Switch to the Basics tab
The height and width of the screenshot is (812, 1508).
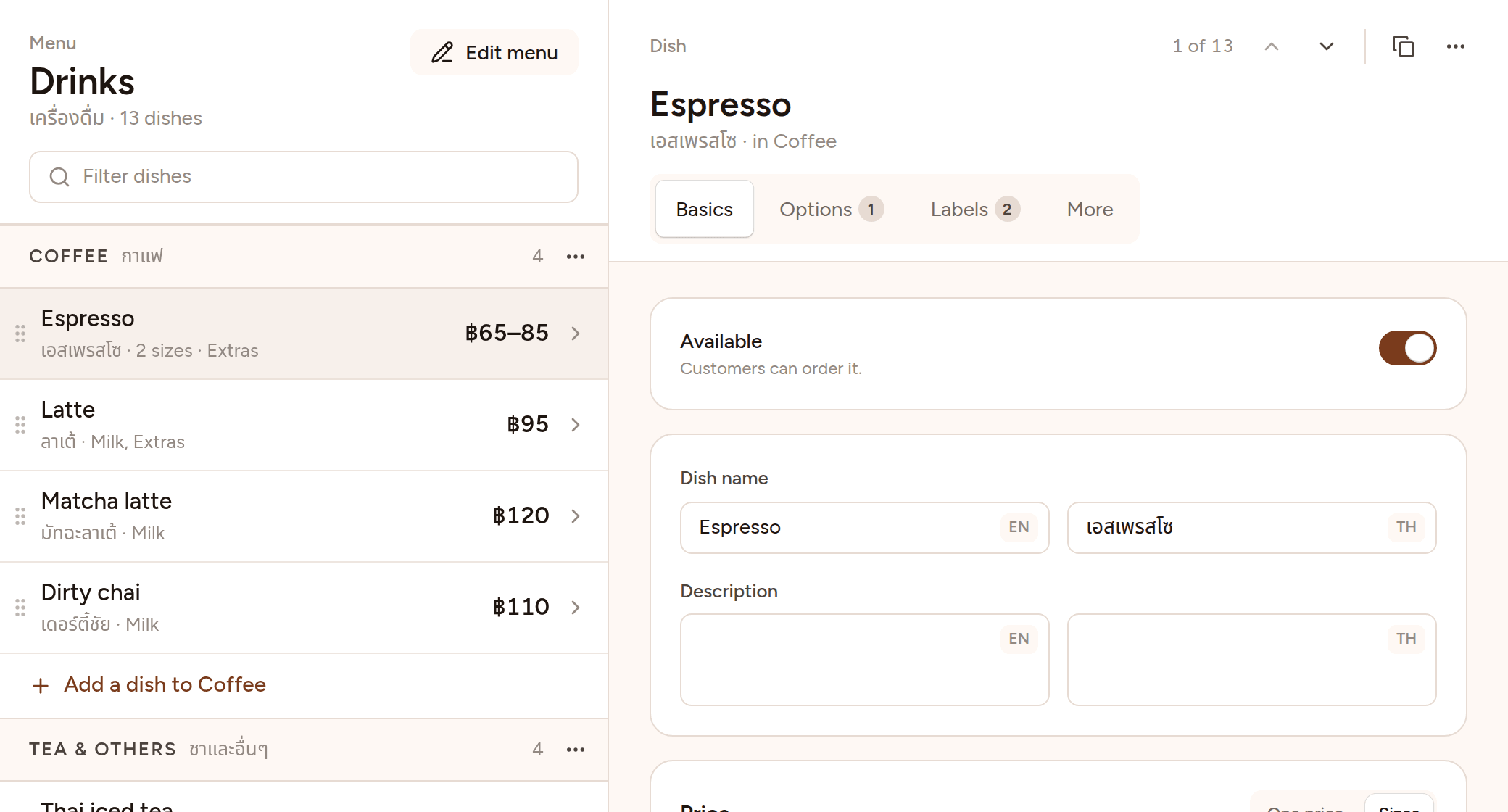pyautogui.click(x=704, y=210)
